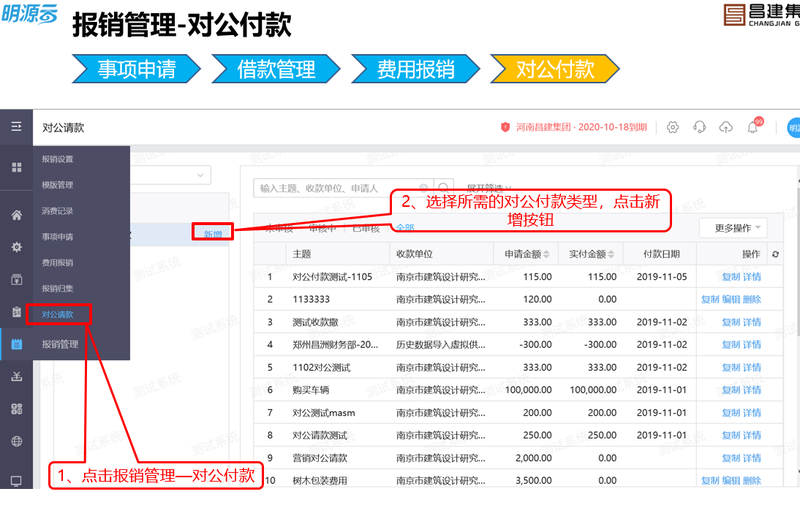Click 河南昌建集团 · 2020-10-18到期 notice

[x=581, y=127]
